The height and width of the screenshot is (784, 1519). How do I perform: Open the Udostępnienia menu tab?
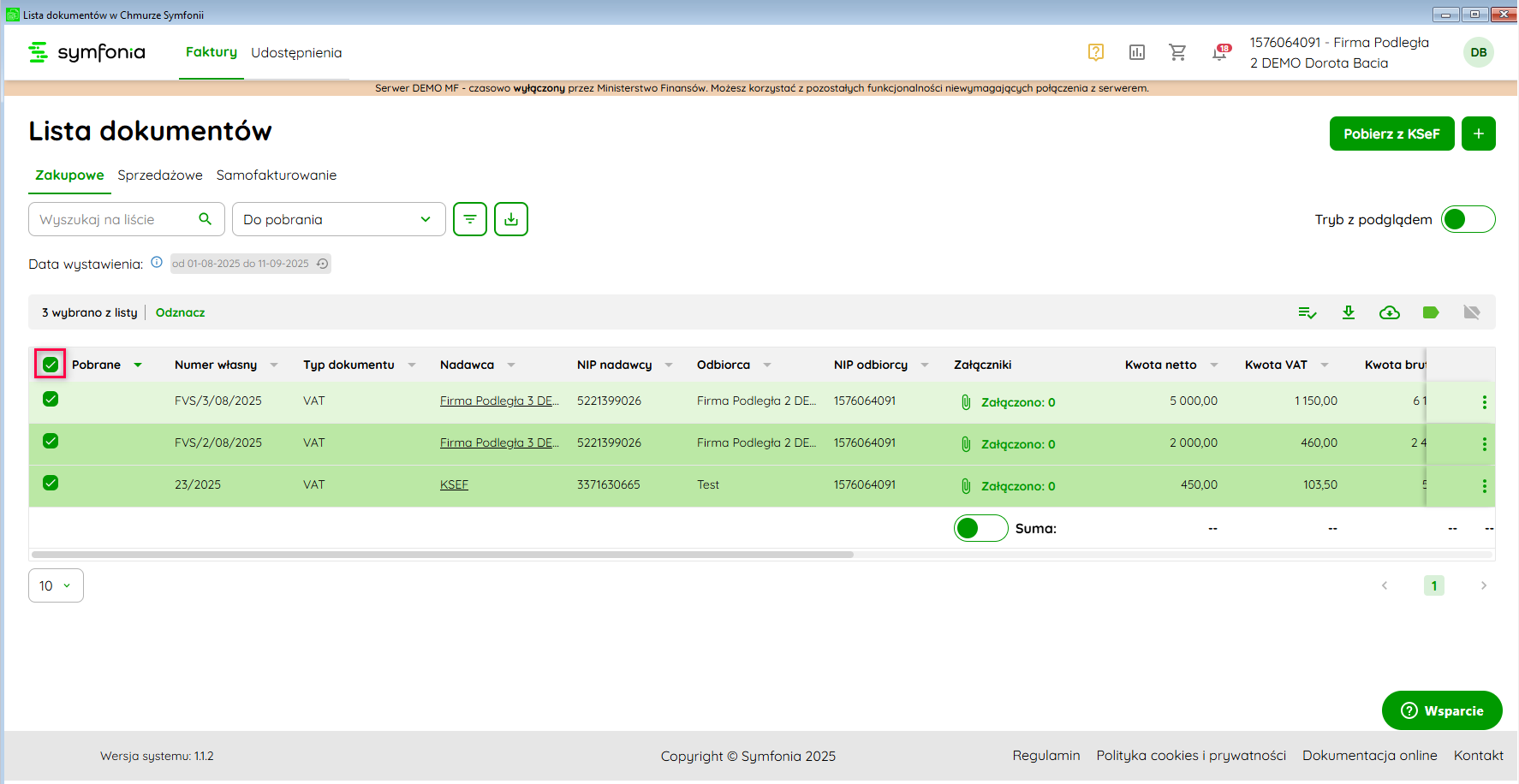[x=296, y=53]
